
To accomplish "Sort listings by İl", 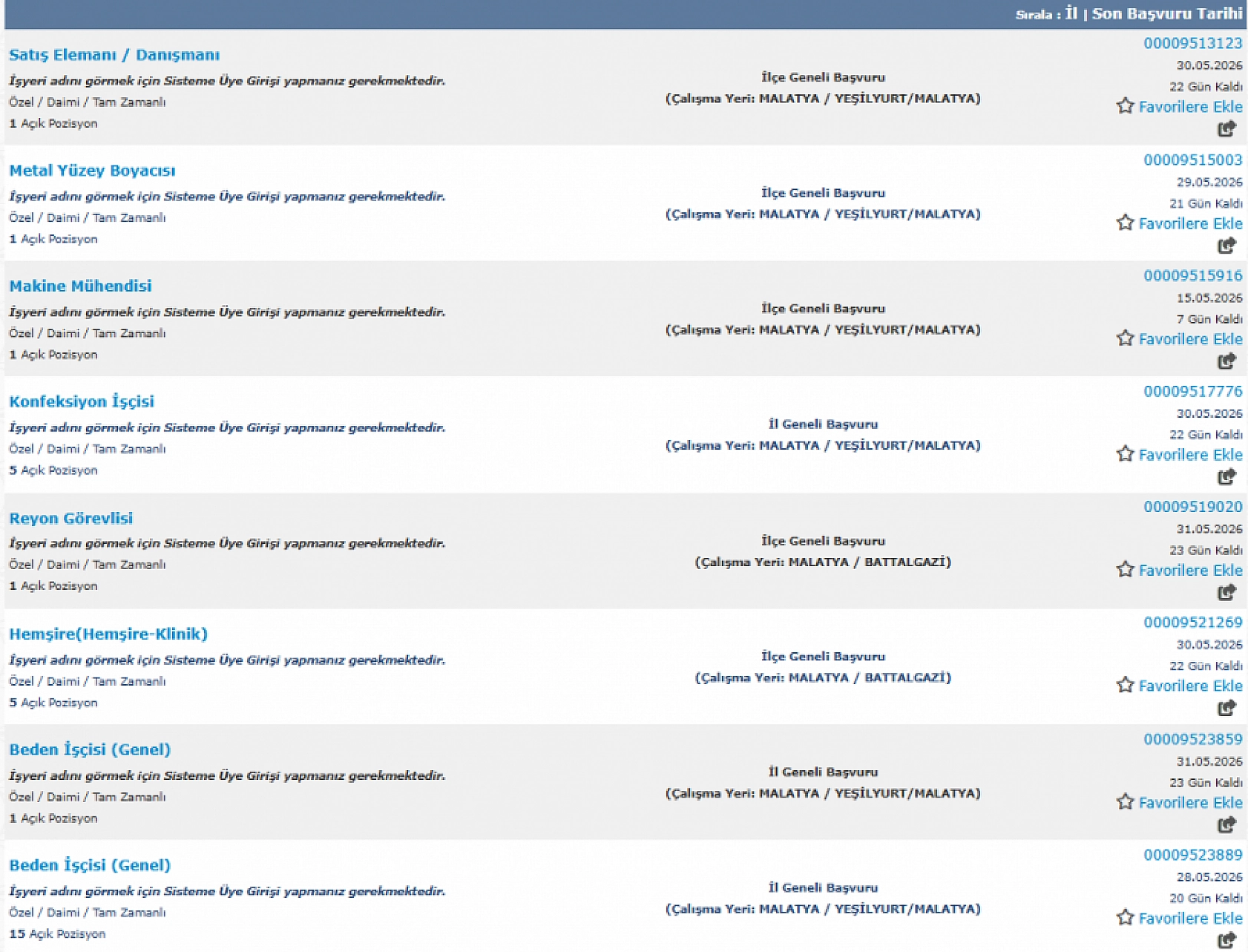I will pos(1071,13).
